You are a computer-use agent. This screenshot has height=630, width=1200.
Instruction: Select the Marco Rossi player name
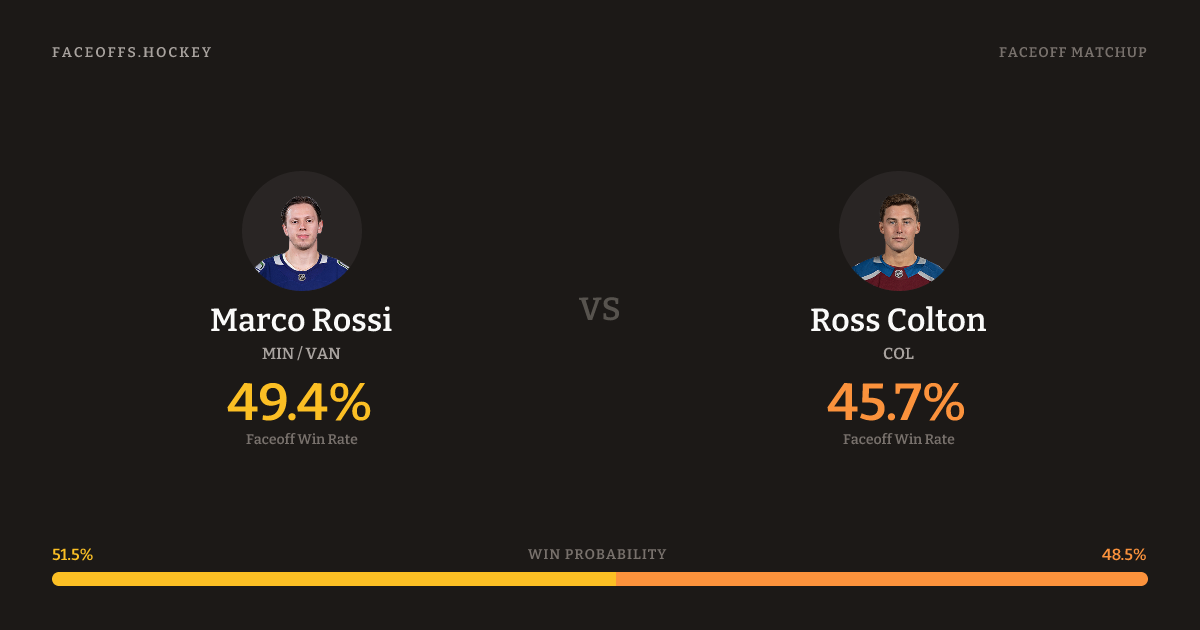tap(301, 320)
